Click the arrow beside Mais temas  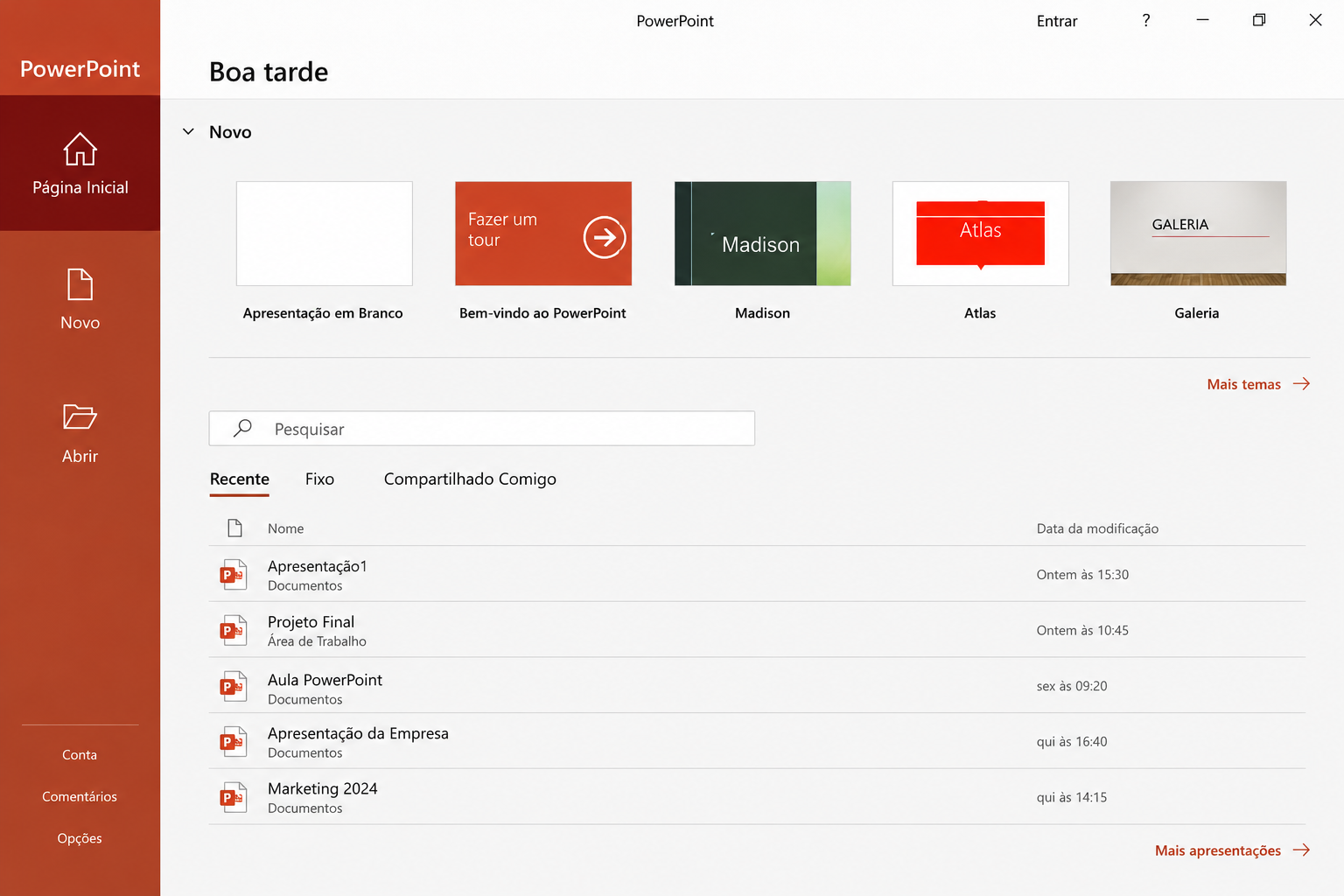pos(1301,383)
